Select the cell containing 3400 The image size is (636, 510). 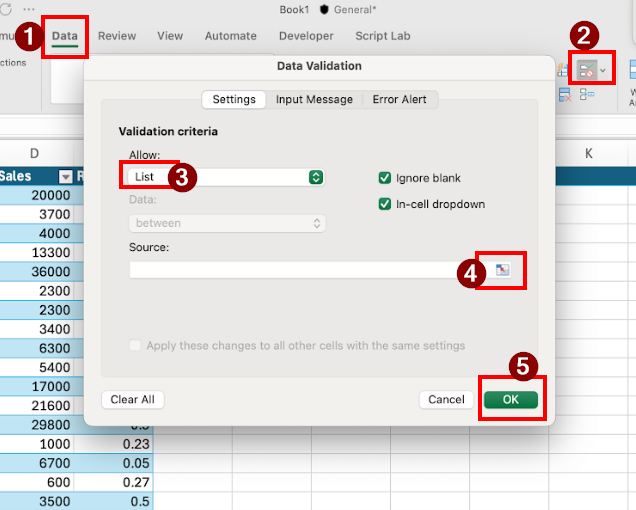click(37, 329)
